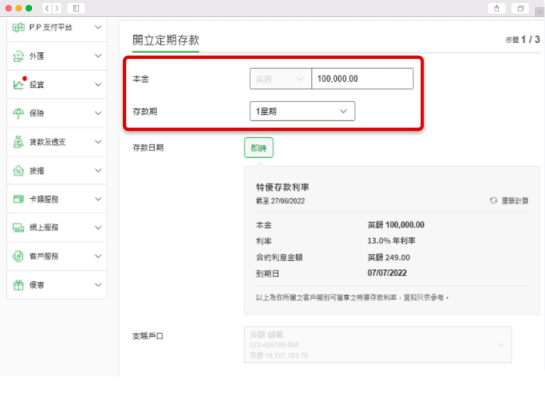545x397 pixels.
Task: Toggle the browser sidebar button
Action: [76, 8]
